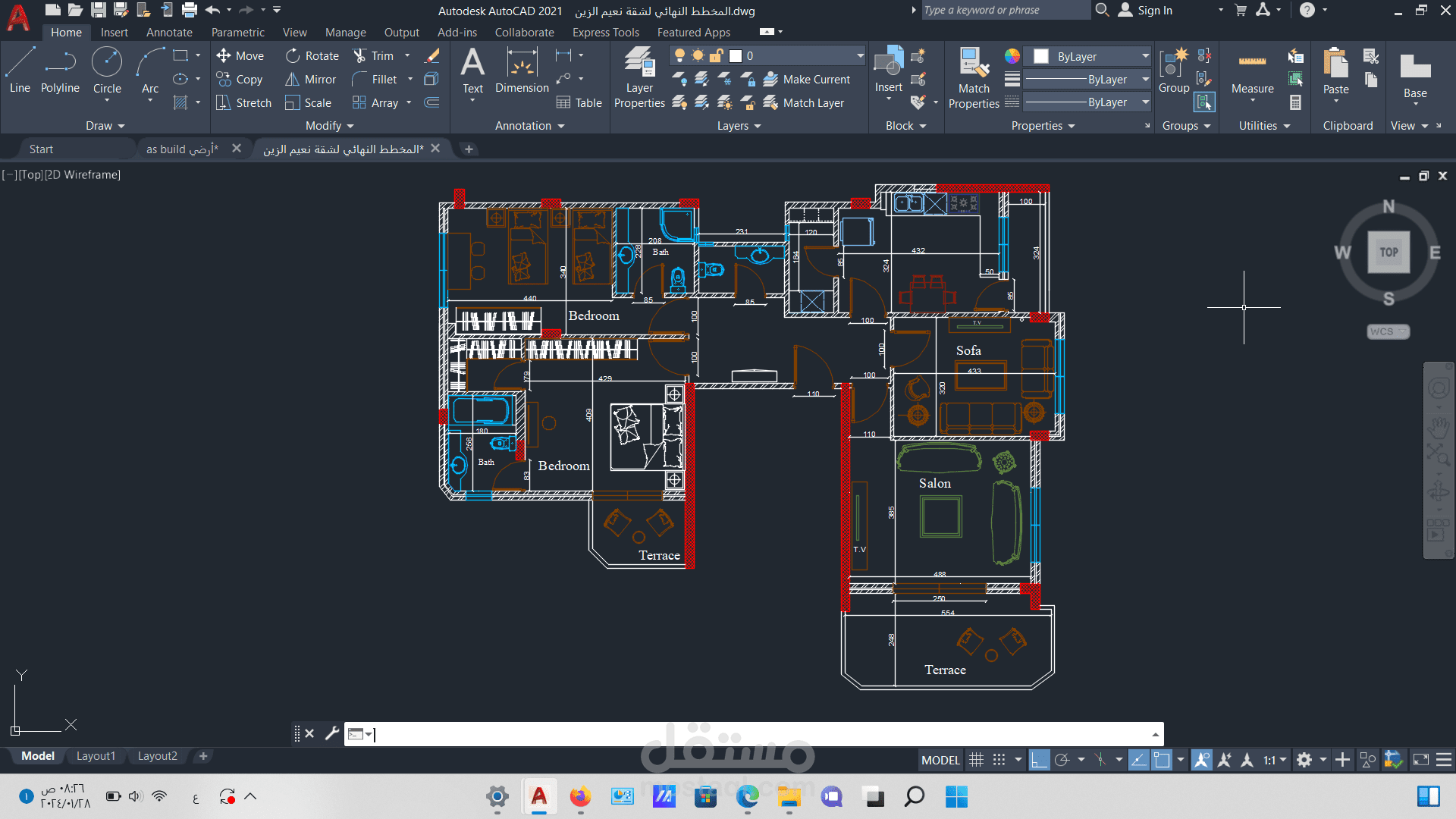
Task: Click Make Current layer button
Action: pyautogui.click(x=807, y=80)
